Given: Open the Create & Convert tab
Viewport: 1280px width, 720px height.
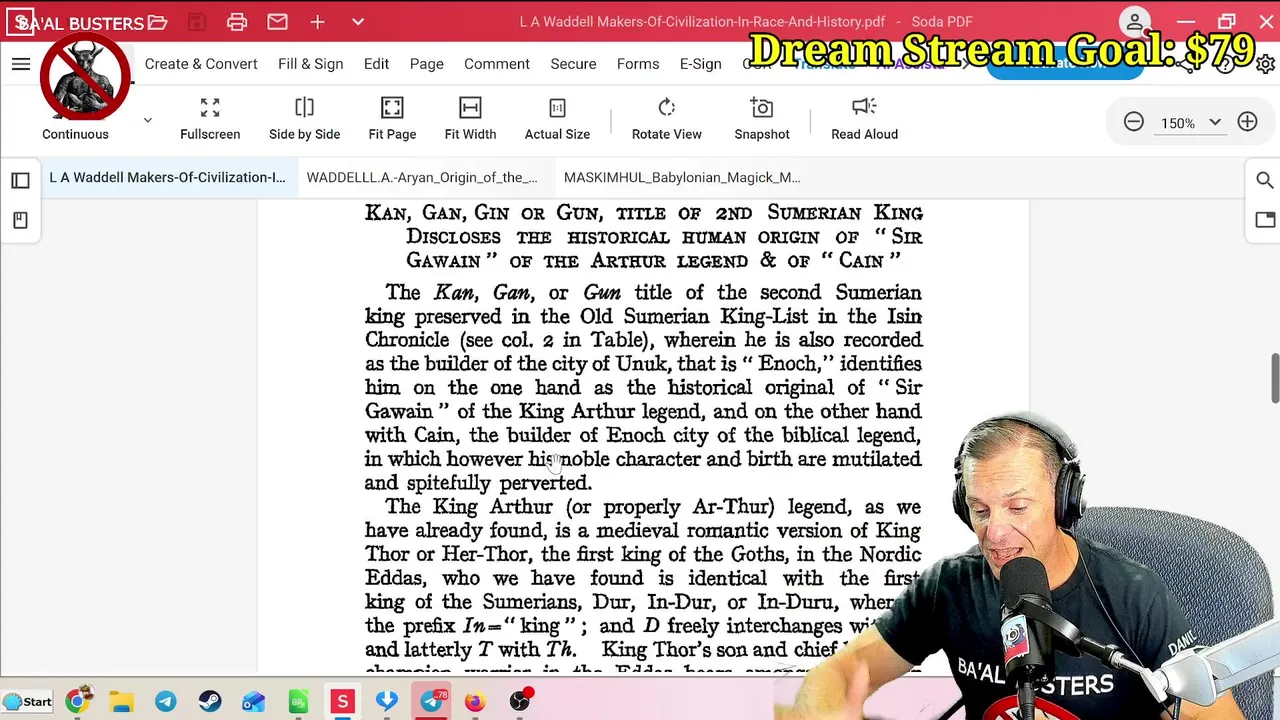Looking at the screenshot, I should 201,64.
